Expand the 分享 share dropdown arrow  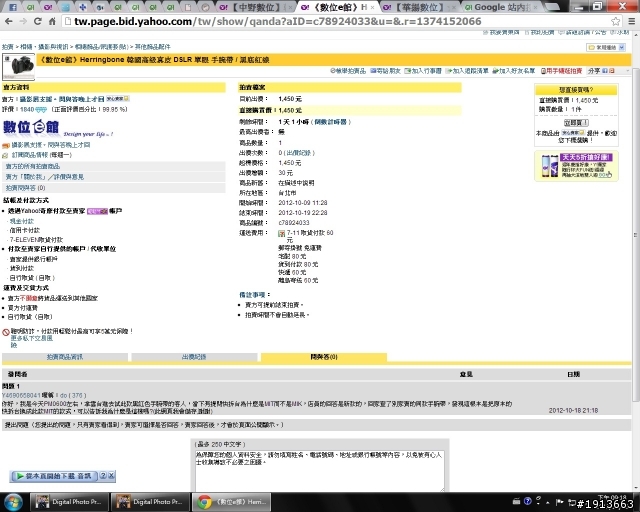(x=627, y=71)
